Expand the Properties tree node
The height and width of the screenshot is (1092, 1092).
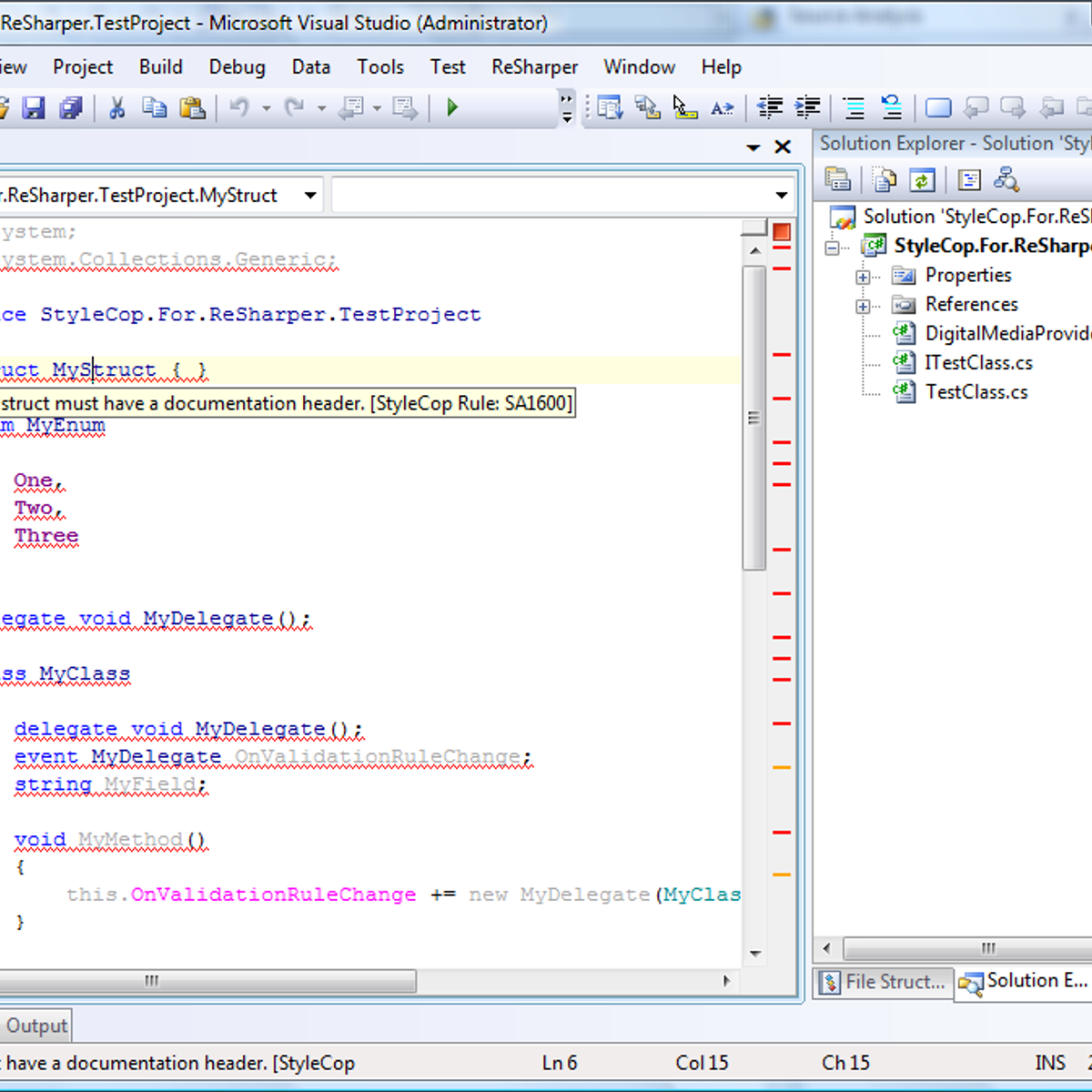coord(863,277)
